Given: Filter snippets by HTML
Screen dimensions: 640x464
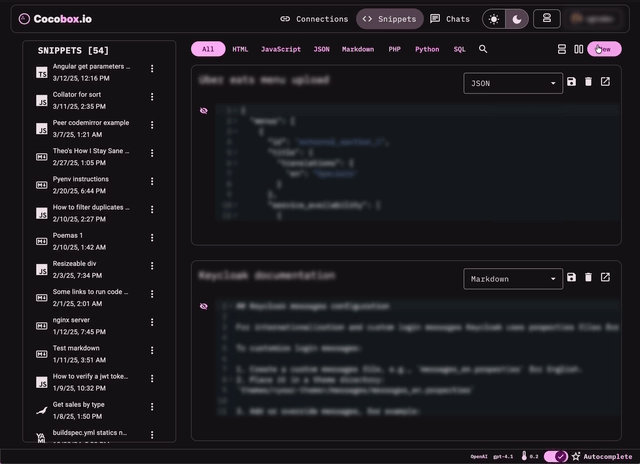Looking at the screenshot, I should (240, 49).
